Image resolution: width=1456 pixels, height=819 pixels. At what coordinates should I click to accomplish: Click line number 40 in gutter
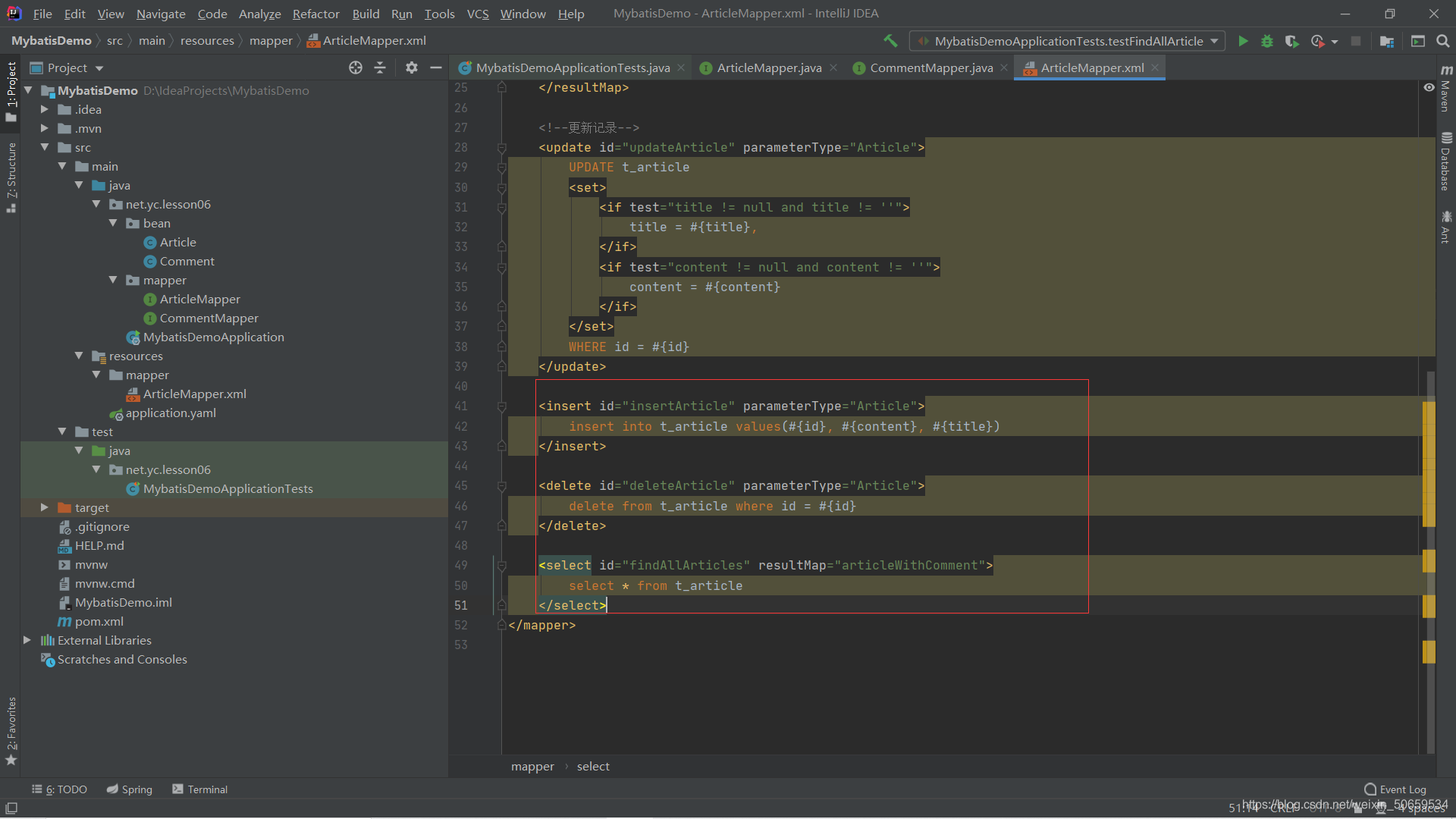[461, 387]
